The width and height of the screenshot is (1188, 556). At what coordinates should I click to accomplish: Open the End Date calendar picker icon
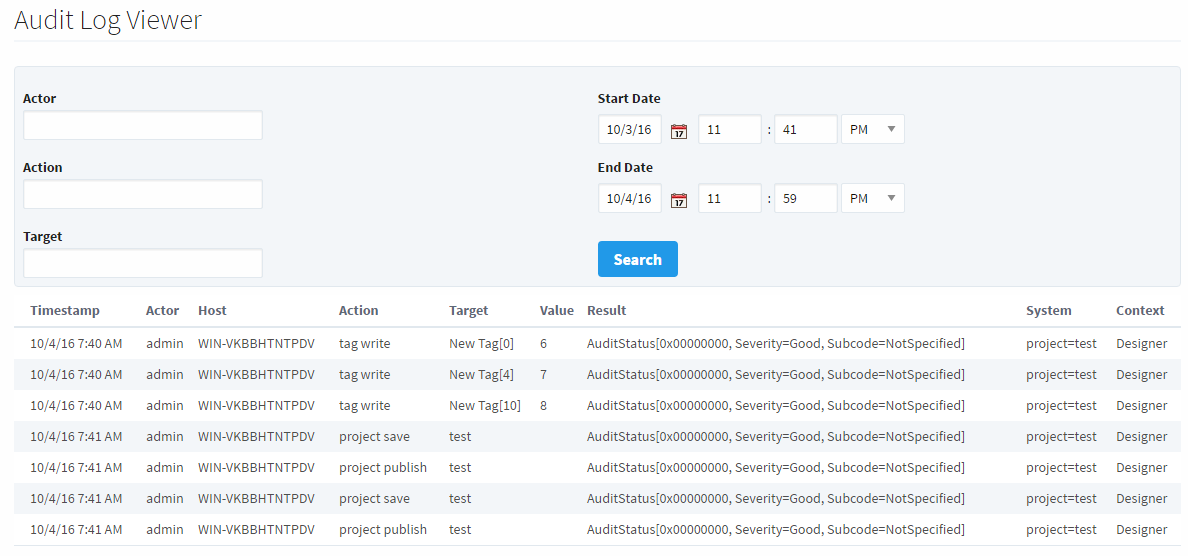(x=679, y=199)
